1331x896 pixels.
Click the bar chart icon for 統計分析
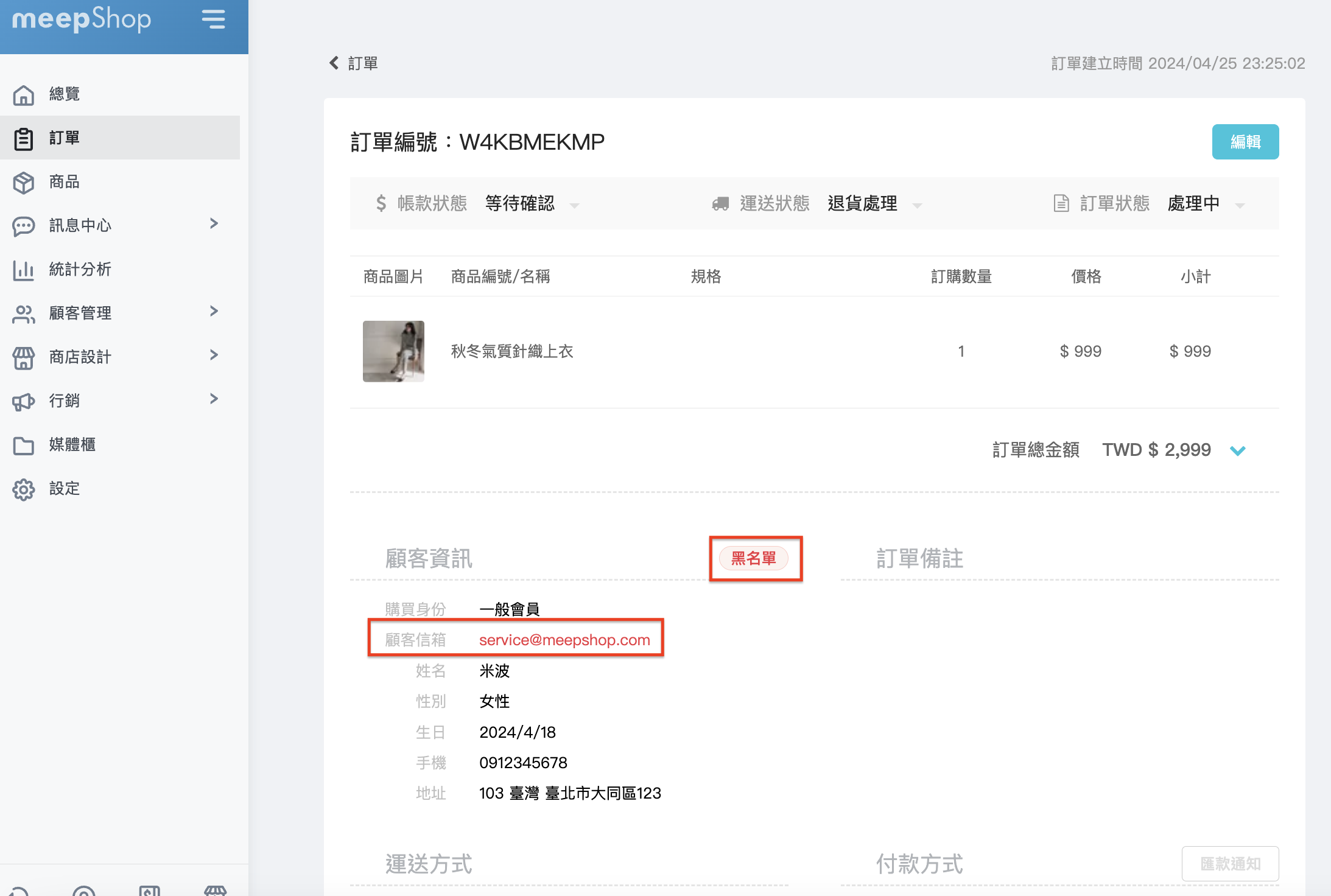(24, 270)
